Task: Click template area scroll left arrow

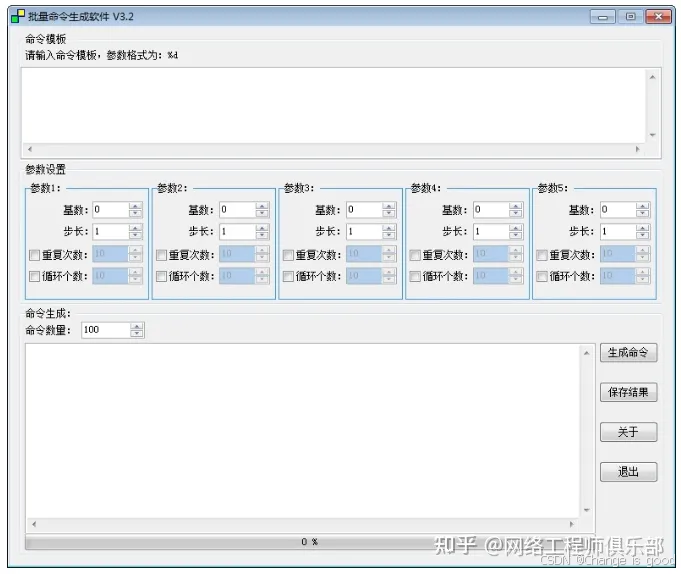Action: [x=30, y=149]
